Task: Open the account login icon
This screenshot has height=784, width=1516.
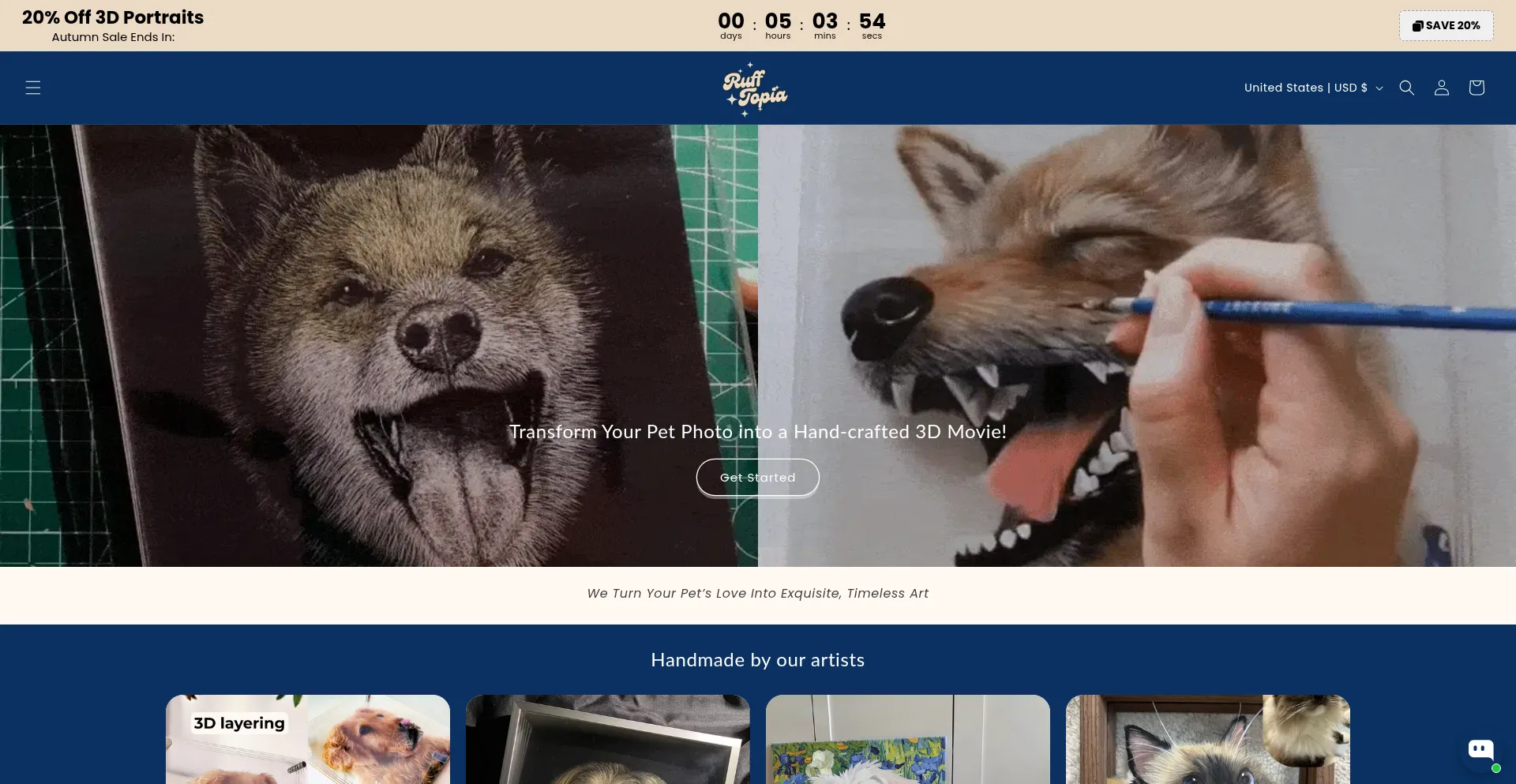Action: click(1441, 88)
